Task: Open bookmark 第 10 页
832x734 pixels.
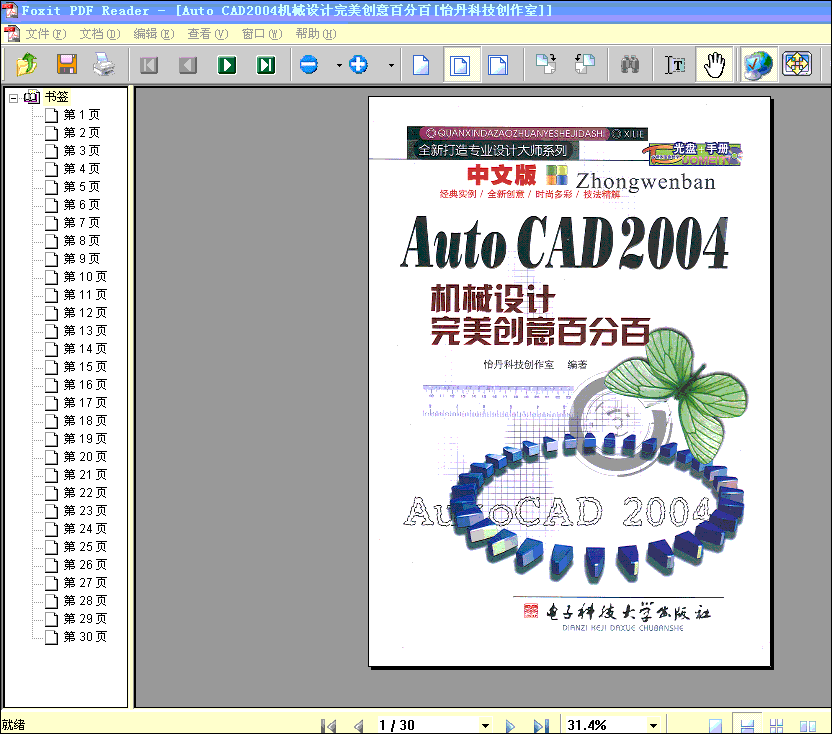Action: click(x=85, y=277)
